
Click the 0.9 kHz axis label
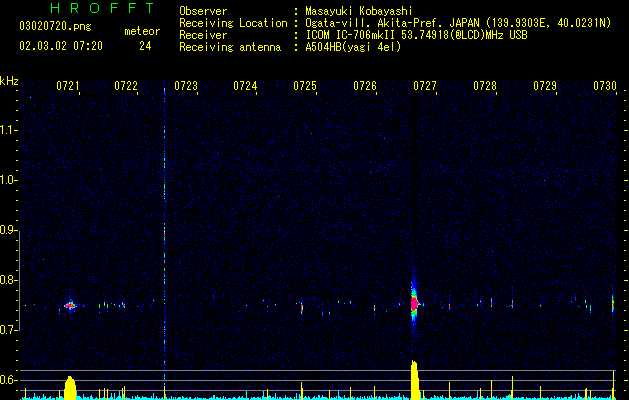[x=8, y=230]
